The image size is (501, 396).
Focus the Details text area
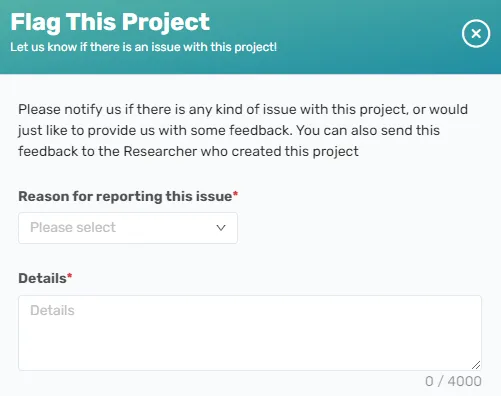(250, 333)
